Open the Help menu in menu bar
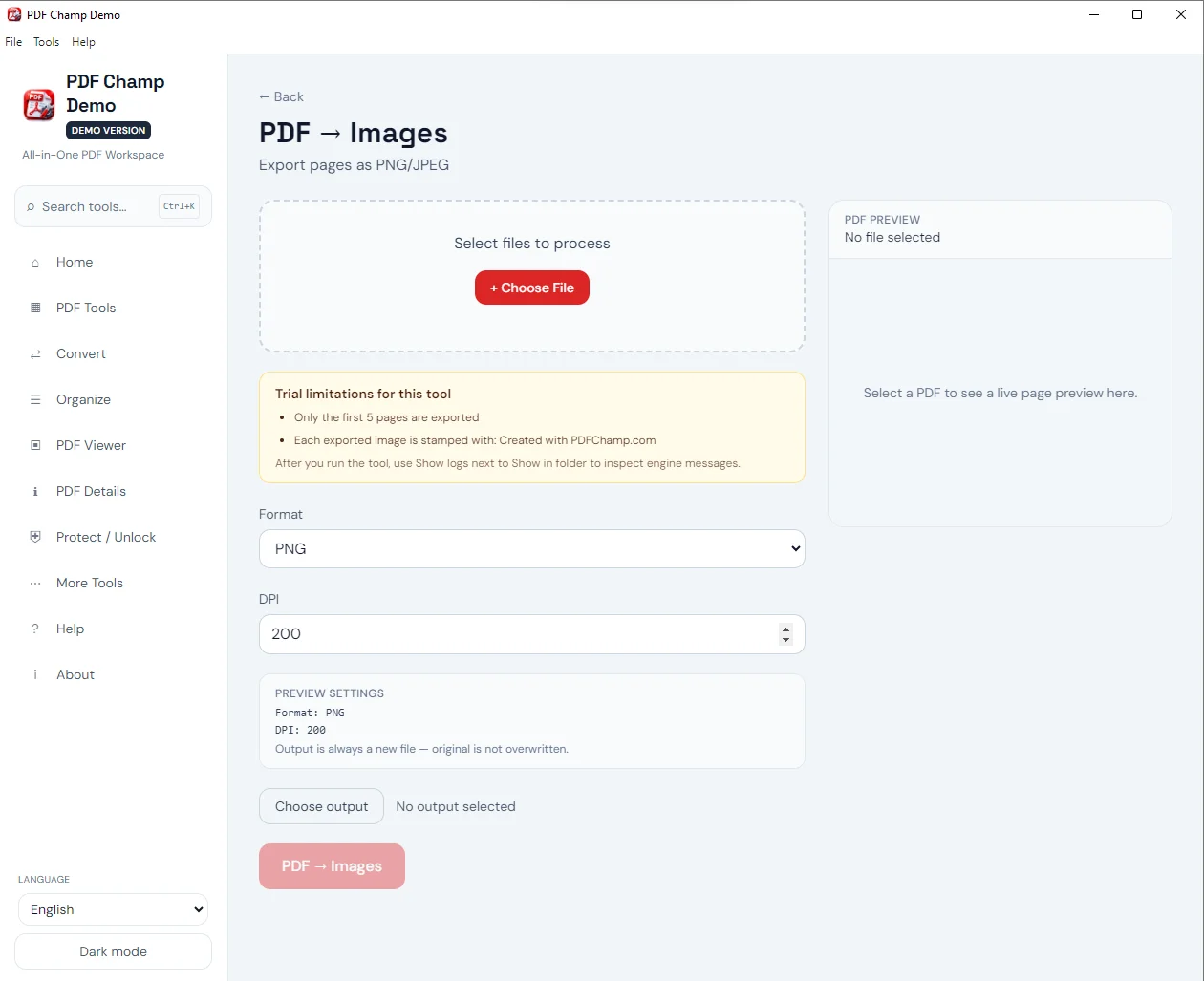The image size is (1204, 981). pos(83,42)
